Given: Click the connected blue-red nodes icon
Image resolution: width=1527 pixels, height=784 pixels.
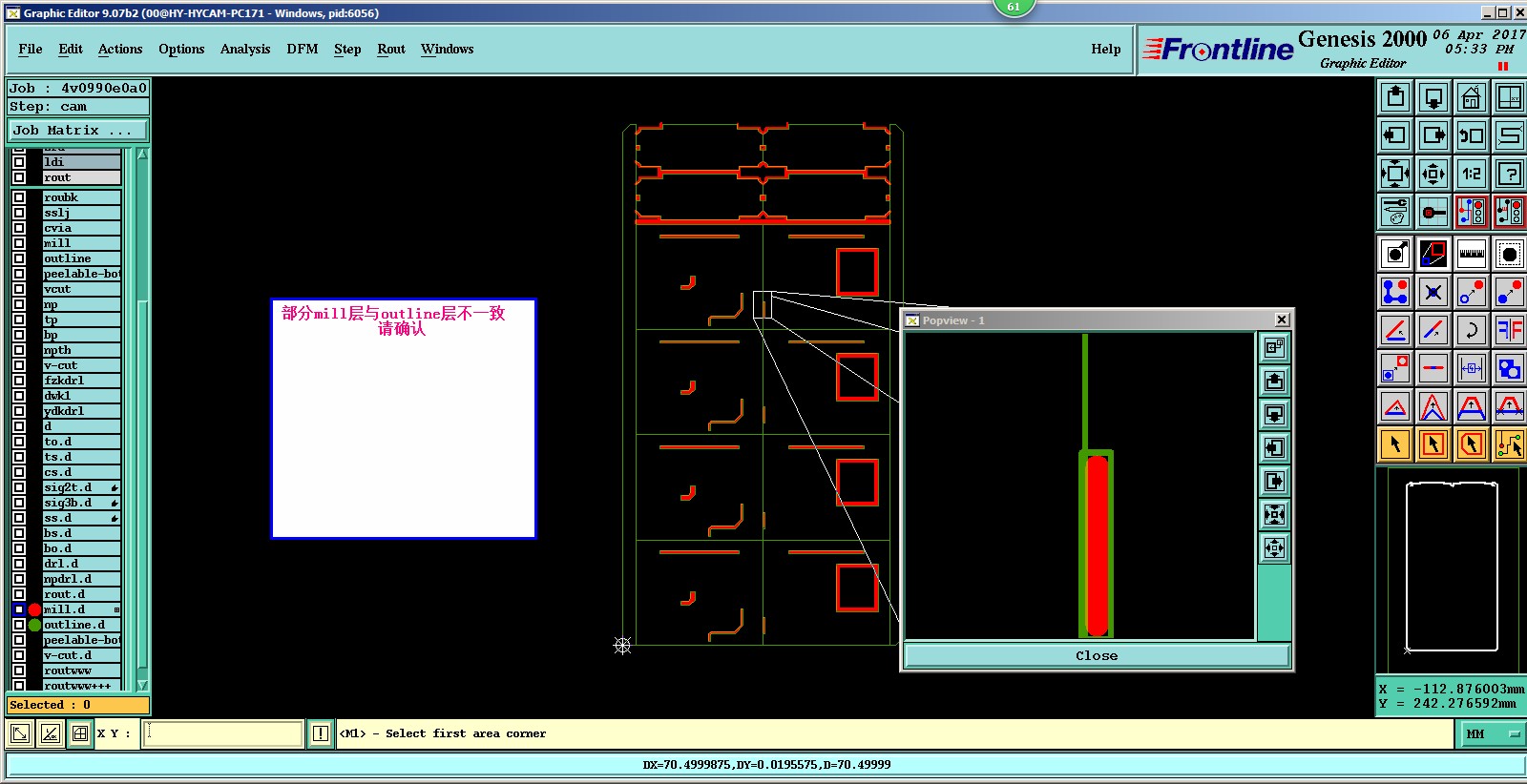Looking at the screenshot, I should pos(1395,292).
